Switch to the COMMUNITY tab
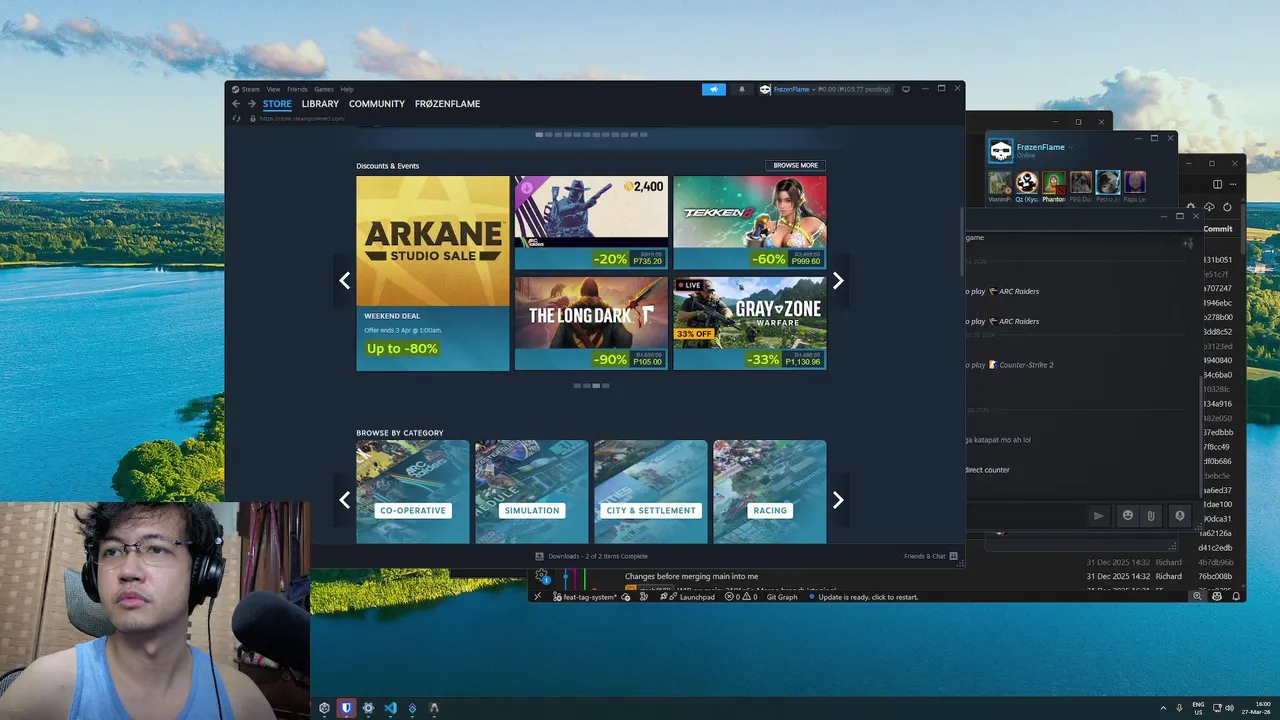1280x720 pixels. point(377,104)
